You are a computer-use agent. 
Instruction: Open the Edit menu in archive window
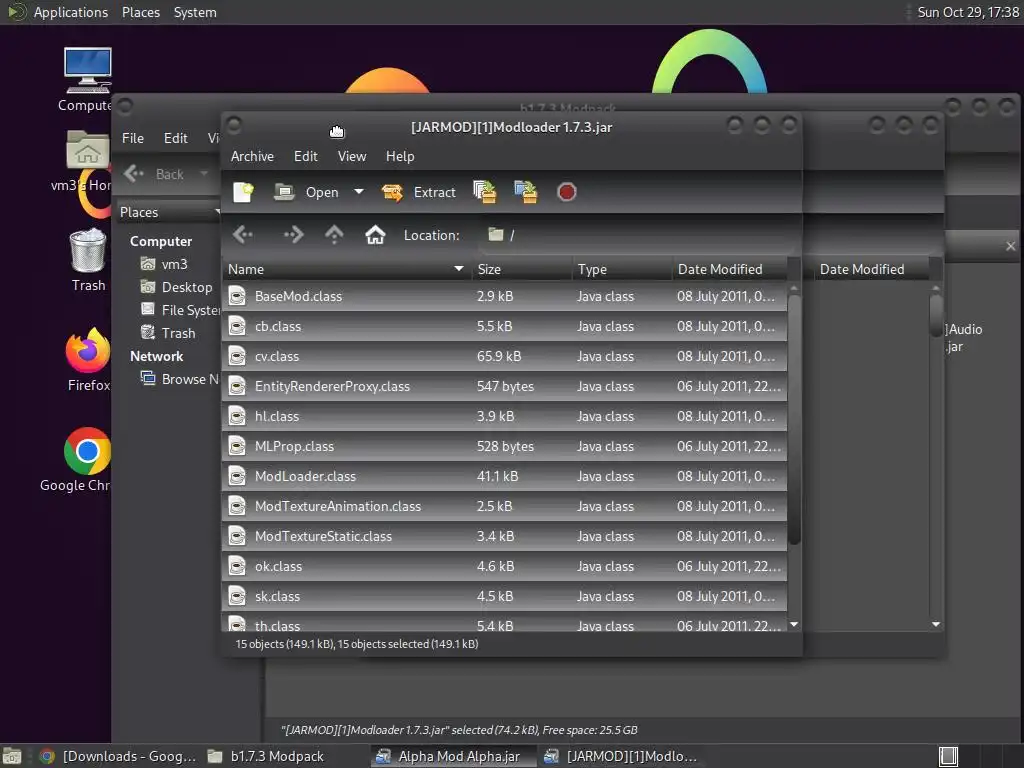click(x=306, y=156)
